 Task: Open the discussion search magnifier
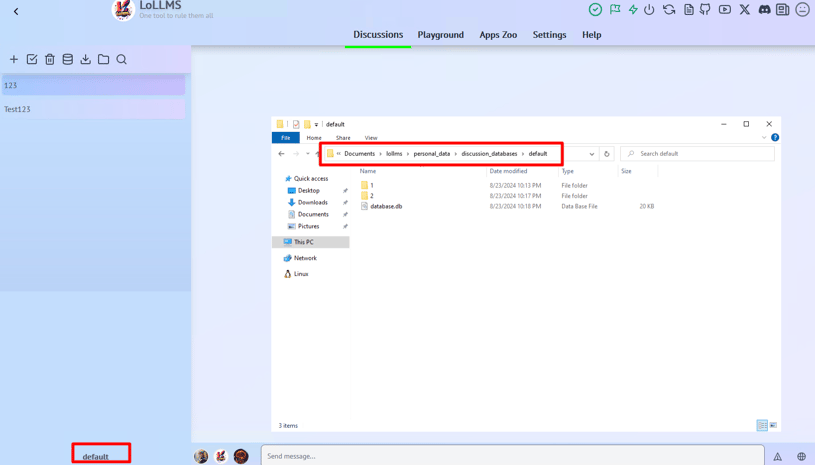coord(122,60)
